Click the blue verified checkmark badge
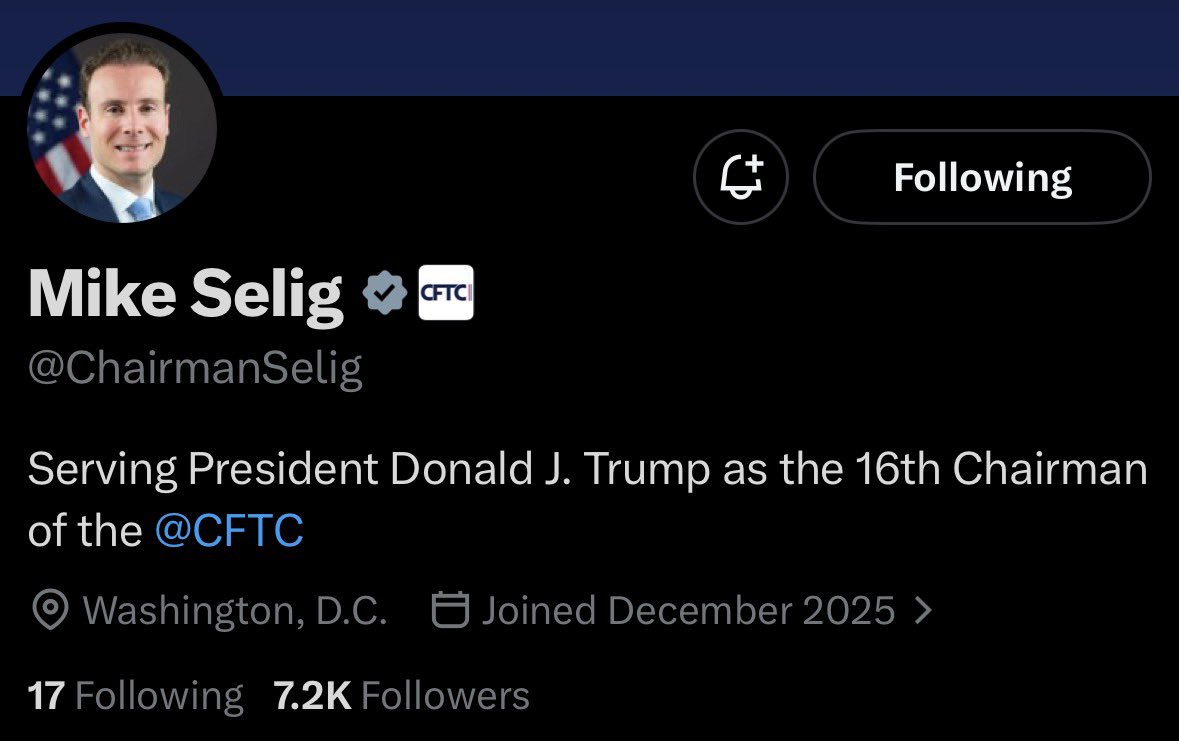The width and height of the screenshot is (1179, 741). (x=384, y=292)
